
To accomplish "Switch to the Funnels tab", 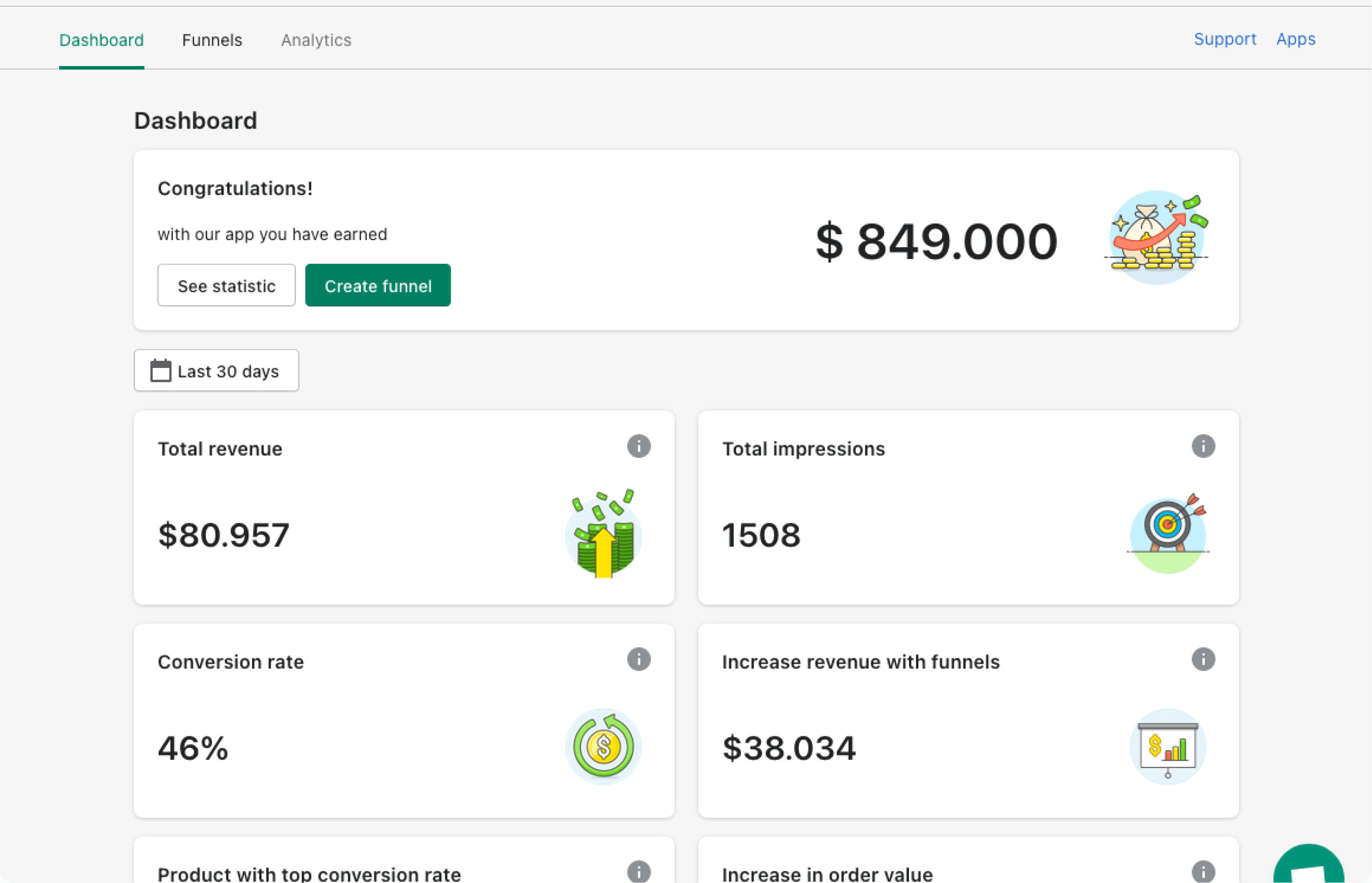I will (x=212, y=40).
